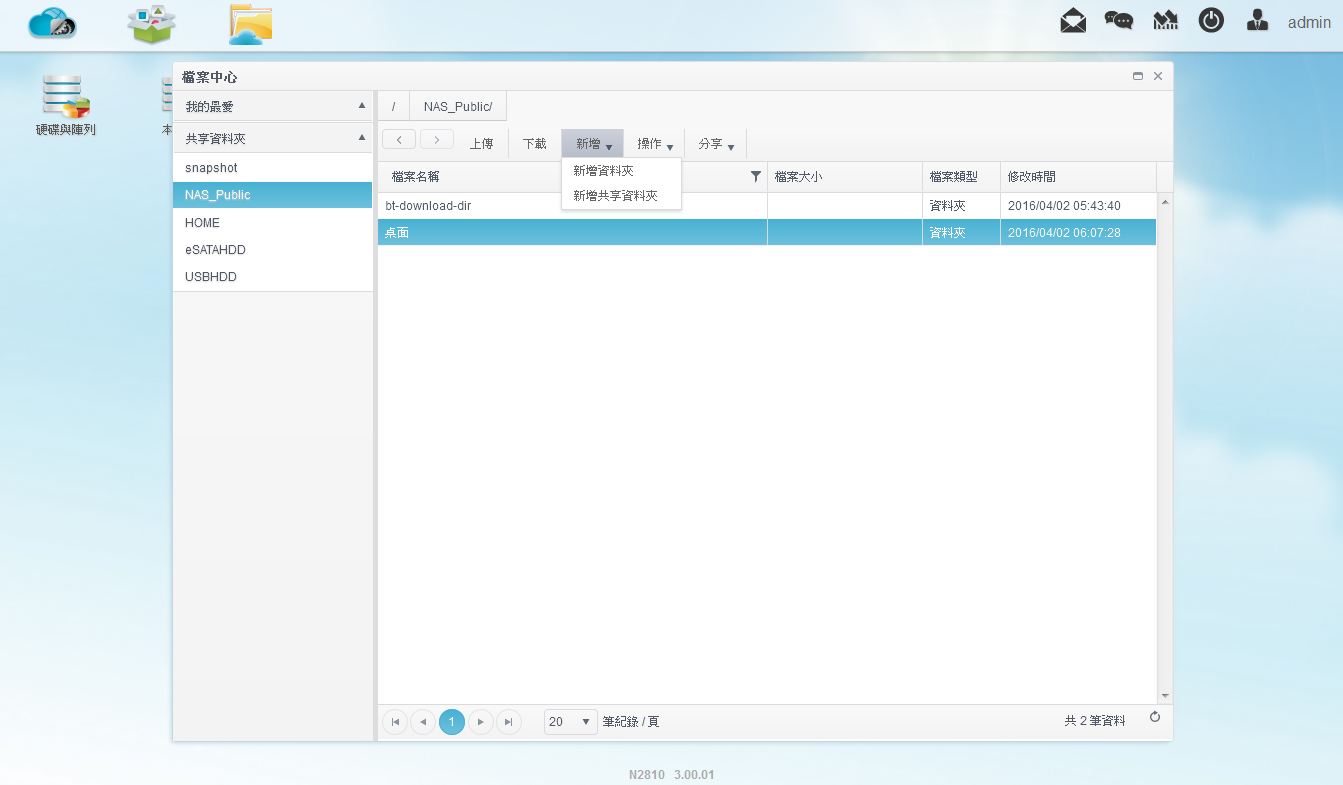Click the scrollbar down arrow in file list
The height and width of the screenshot is (785, 1343).
pos(1165,696)
